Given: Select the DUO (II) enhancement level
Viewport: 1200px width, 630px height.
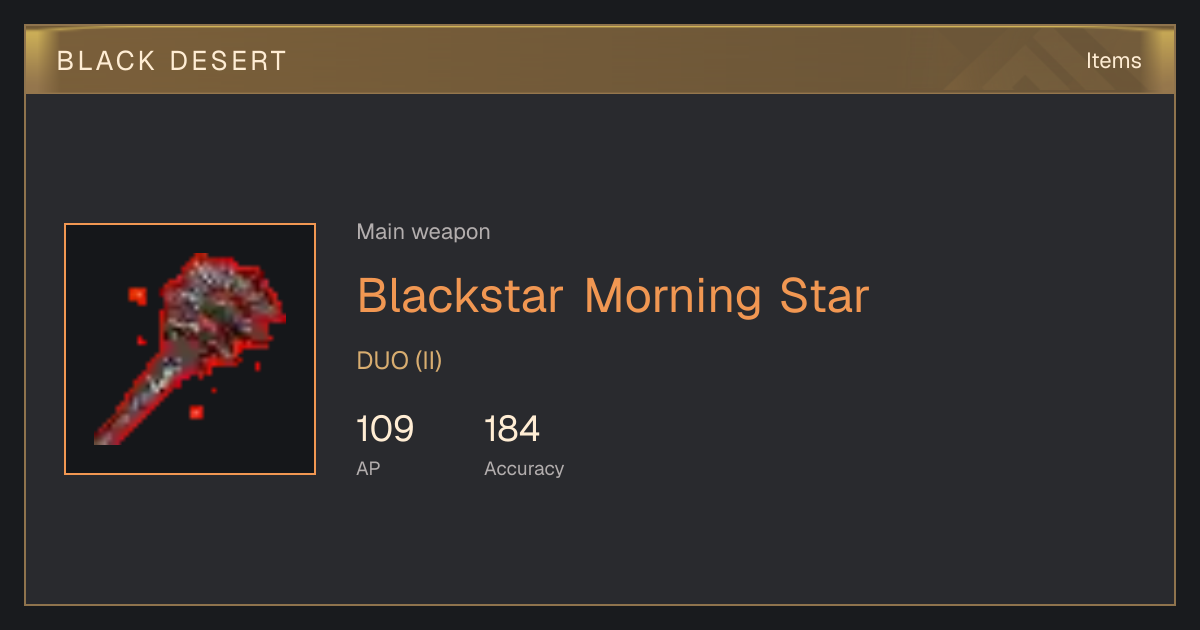Looking at the screenshot, I should (x=399, y=361).
